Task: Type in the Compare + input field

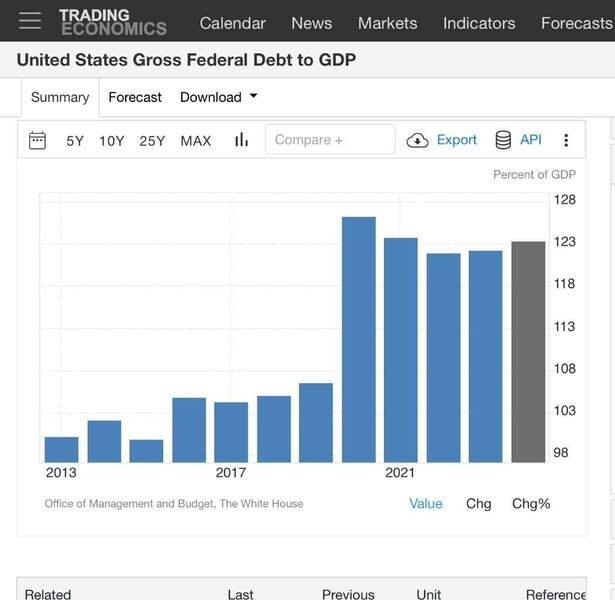Action: tap(330, 140)
